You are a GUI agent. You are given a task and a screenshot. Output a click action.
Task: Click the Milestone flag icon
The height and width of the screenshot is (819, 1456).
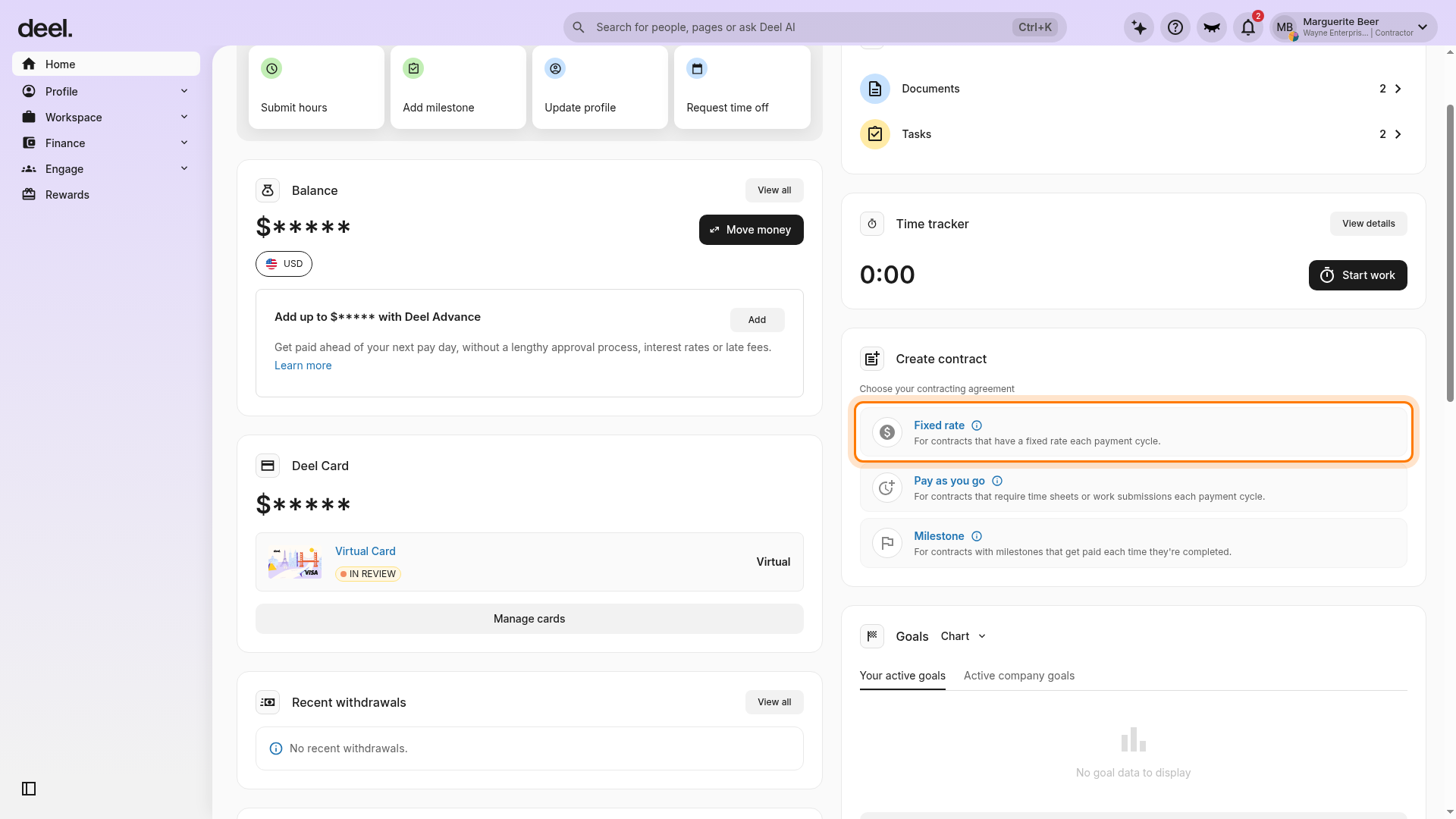(x=886, y=543)
